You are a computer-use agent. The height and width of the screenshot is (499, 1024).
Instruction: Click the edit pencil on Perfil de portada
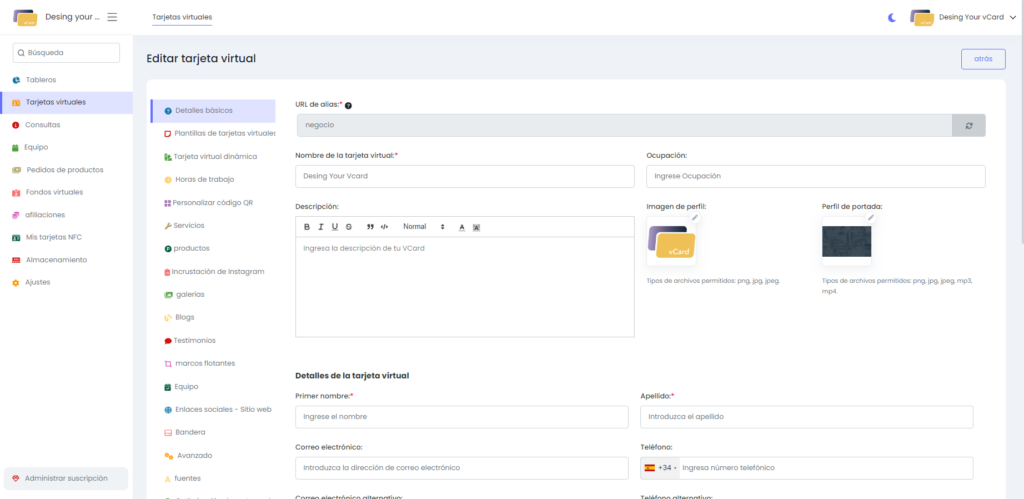871,217
